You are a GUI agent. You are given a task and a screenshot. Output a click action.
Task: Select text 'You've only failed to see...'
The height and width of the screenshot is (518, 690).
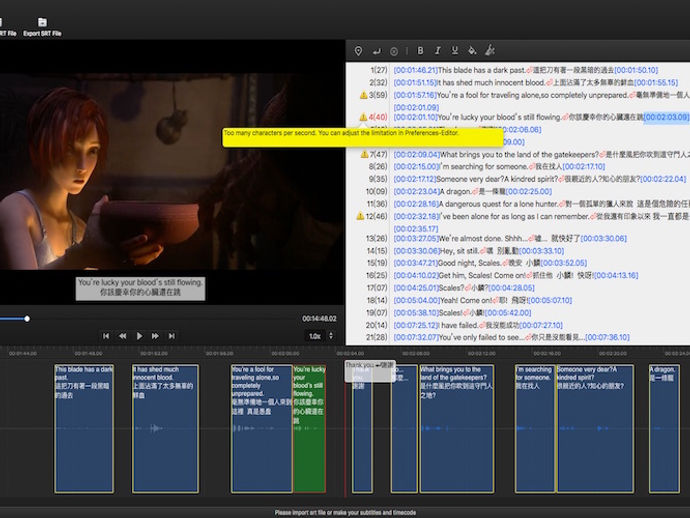(481, 337)
